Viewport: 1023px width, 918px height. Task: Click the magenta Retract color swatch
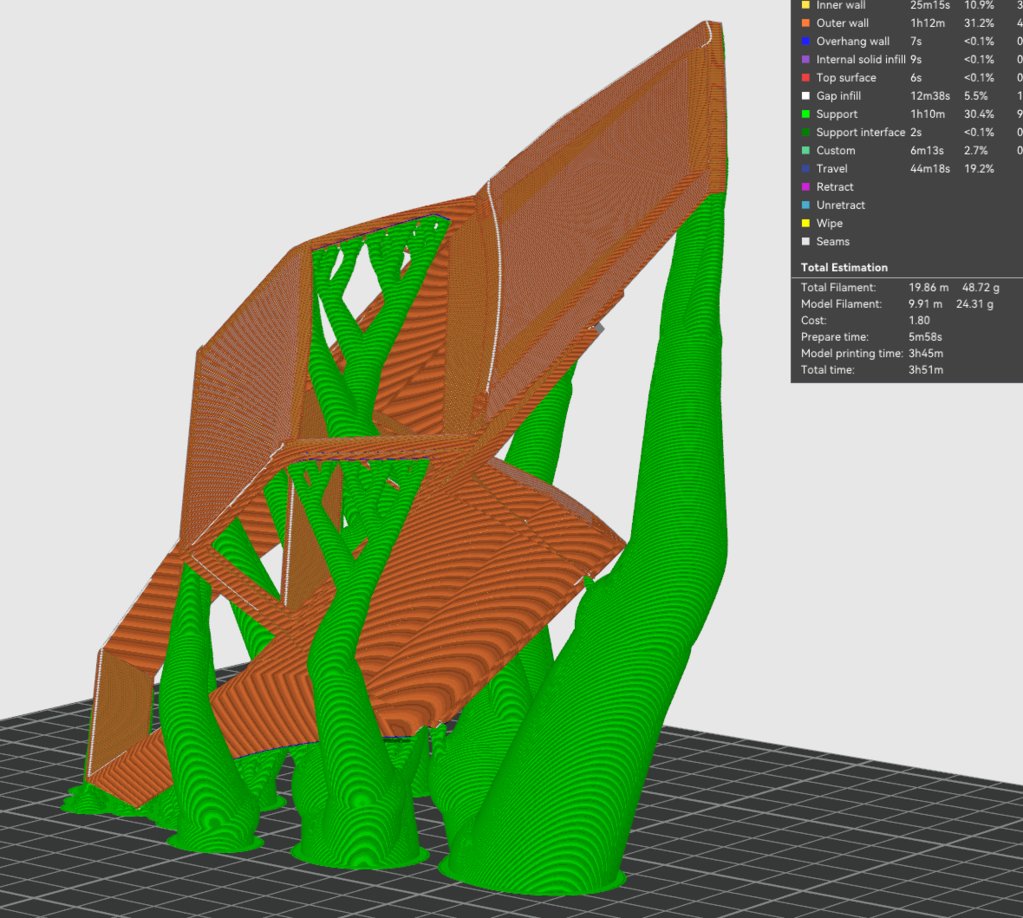coord(806,187)
